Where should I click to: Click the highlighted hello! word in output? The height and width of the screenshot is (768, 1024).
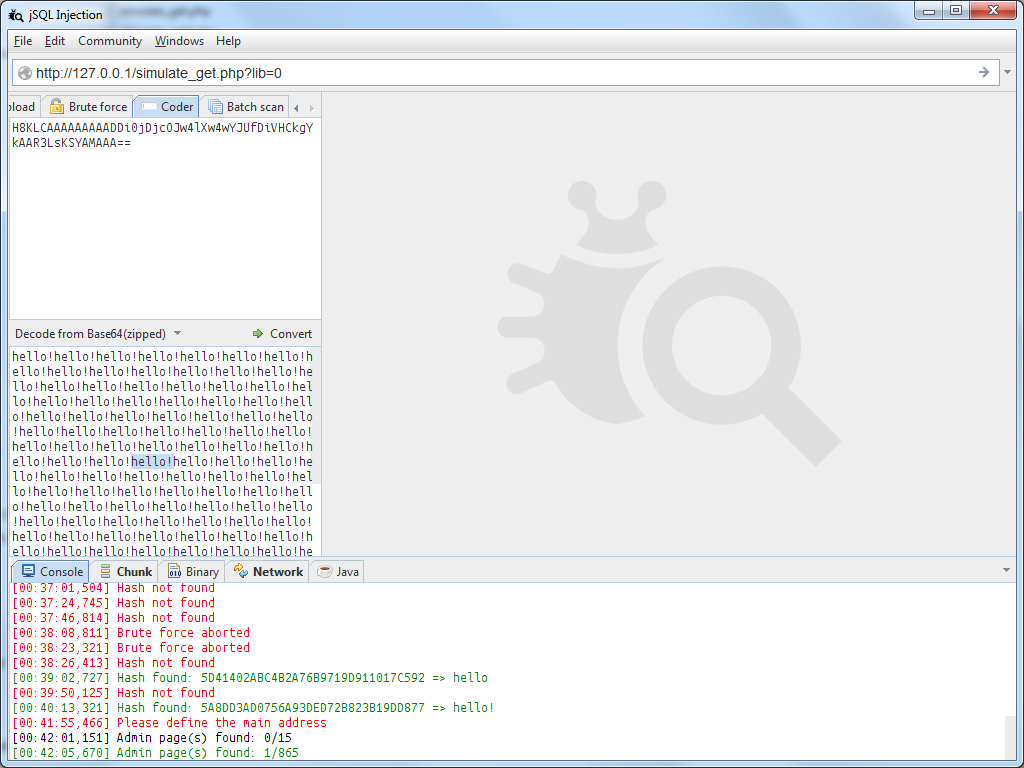point(152,462)
